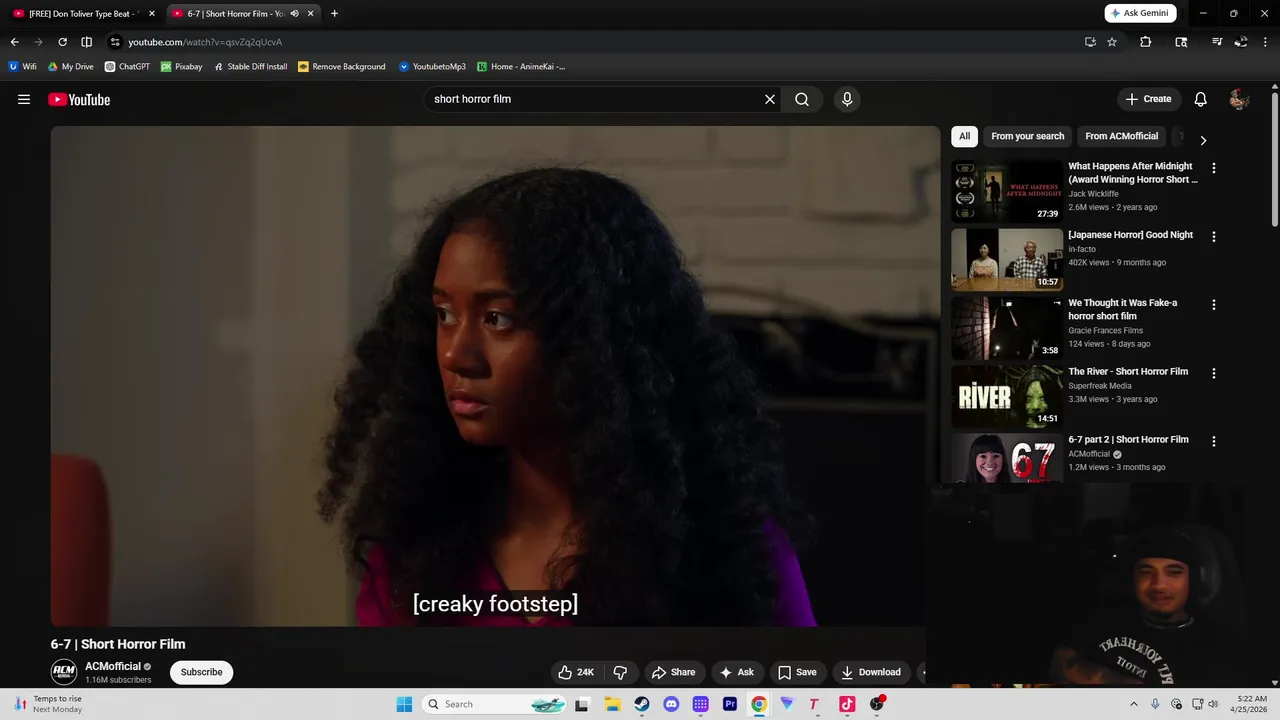1280x720 pixels.
Task: Open Stable Diff Install bookmark
Action: coord(250,67)
